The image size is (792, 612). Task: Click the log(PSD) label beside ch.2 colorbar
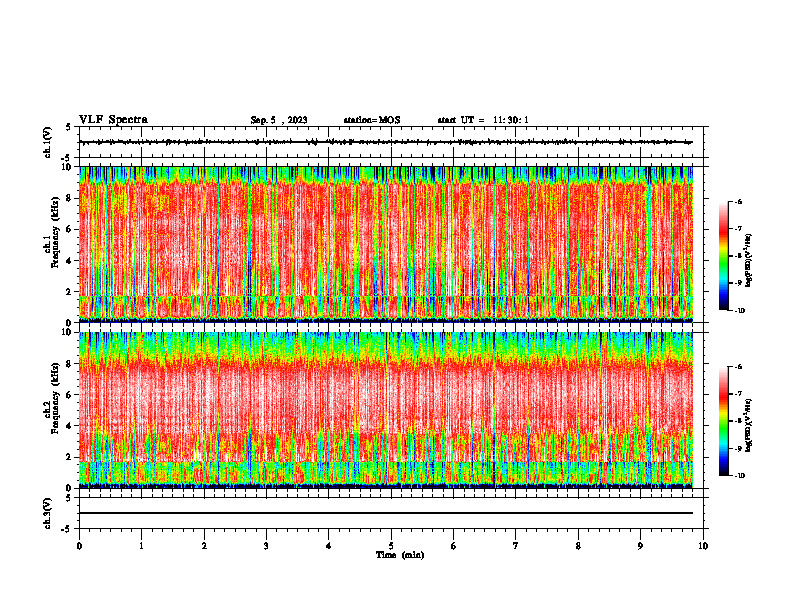tap(749, 426)
